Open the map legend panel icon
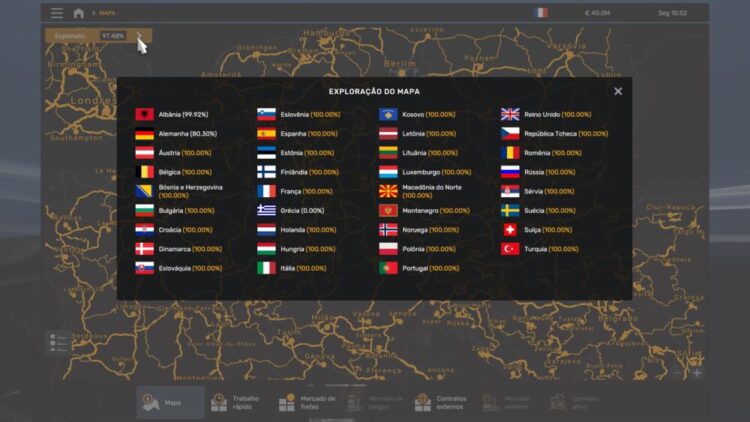This screenshot has height=422, width=750. [x=58, y=343]
